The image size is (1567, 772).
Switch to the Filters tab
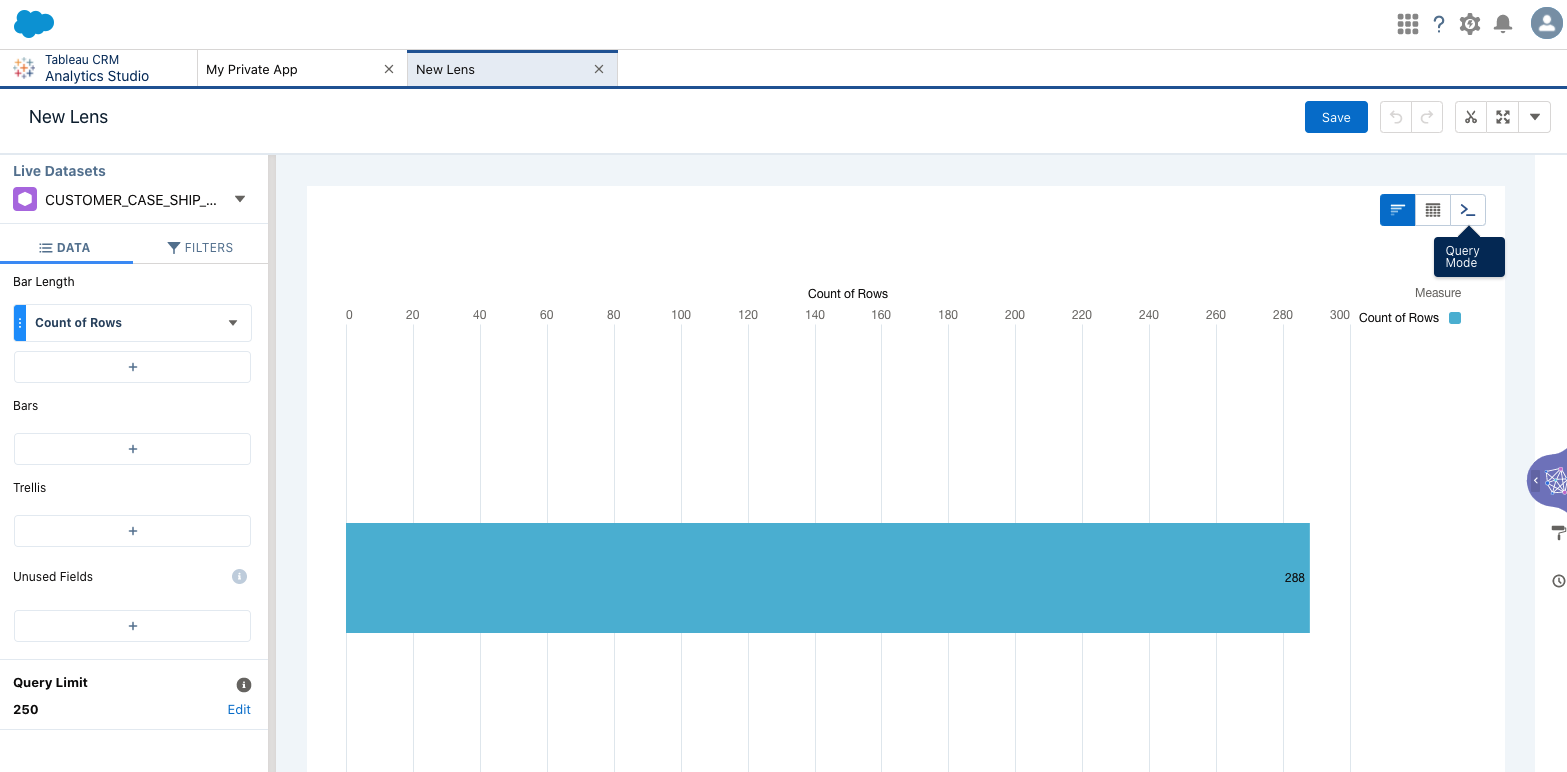[200, 247]
